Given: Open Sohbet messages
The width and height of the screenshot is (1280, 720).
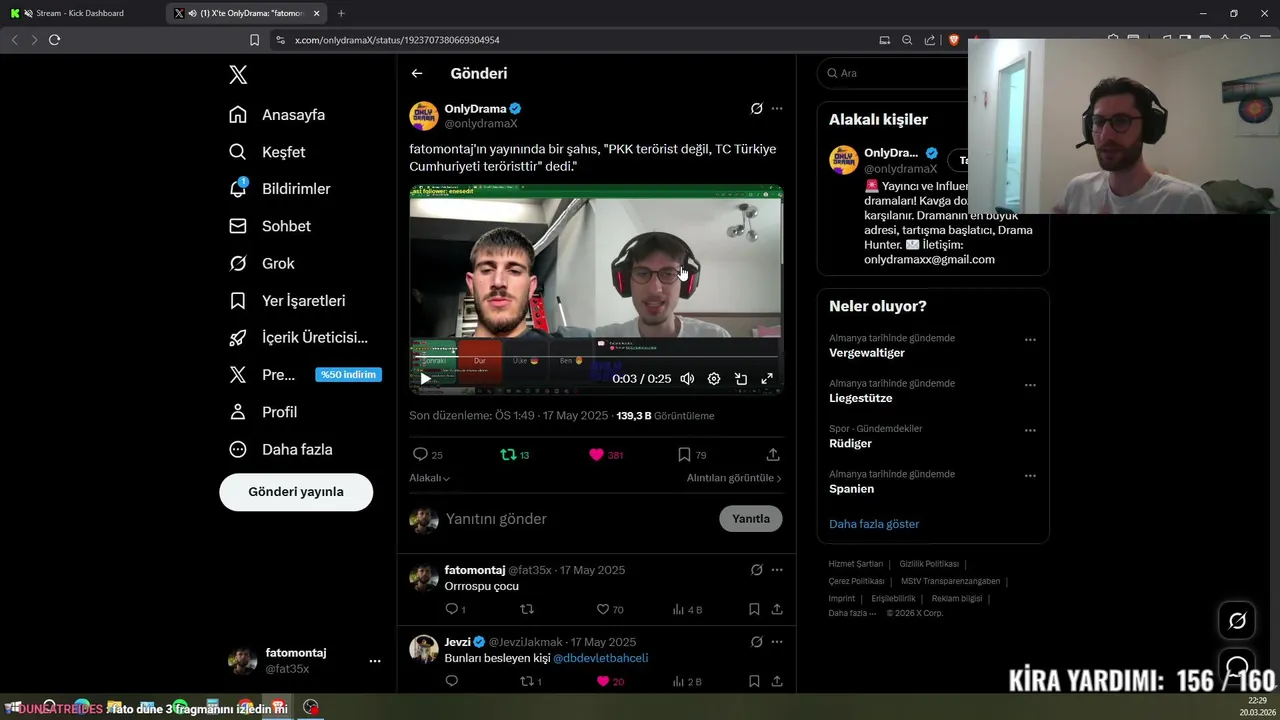Looking at the screenshot, I should pyautogui.click(x=270, y=226).
